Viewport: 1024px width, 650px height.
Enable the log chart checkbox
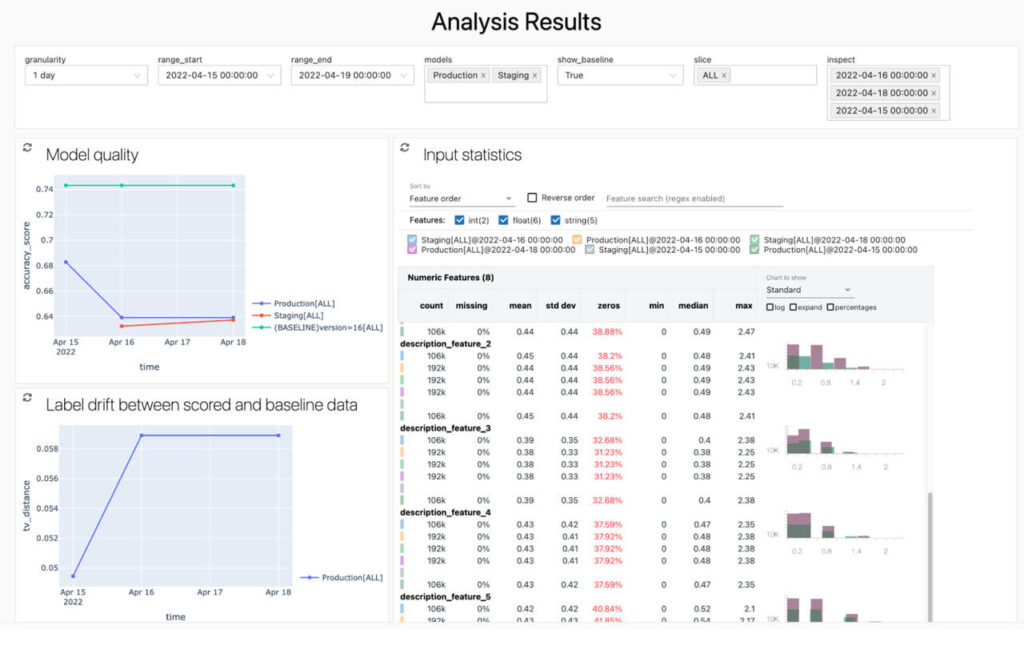coord(770,307)
